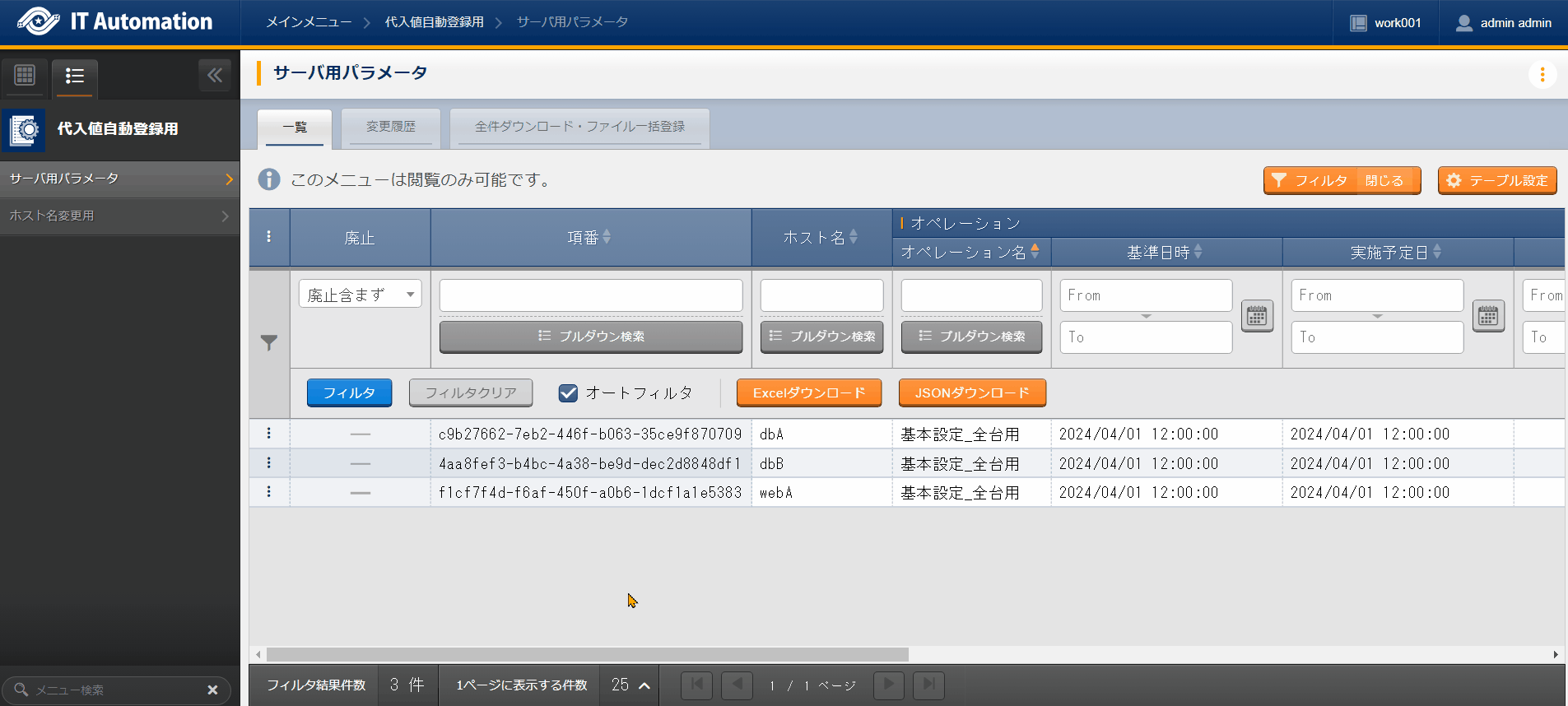The image size is (1568, 706).
Task: Open プルダウン検索 under ホスト名 filter
Action: 821,337
